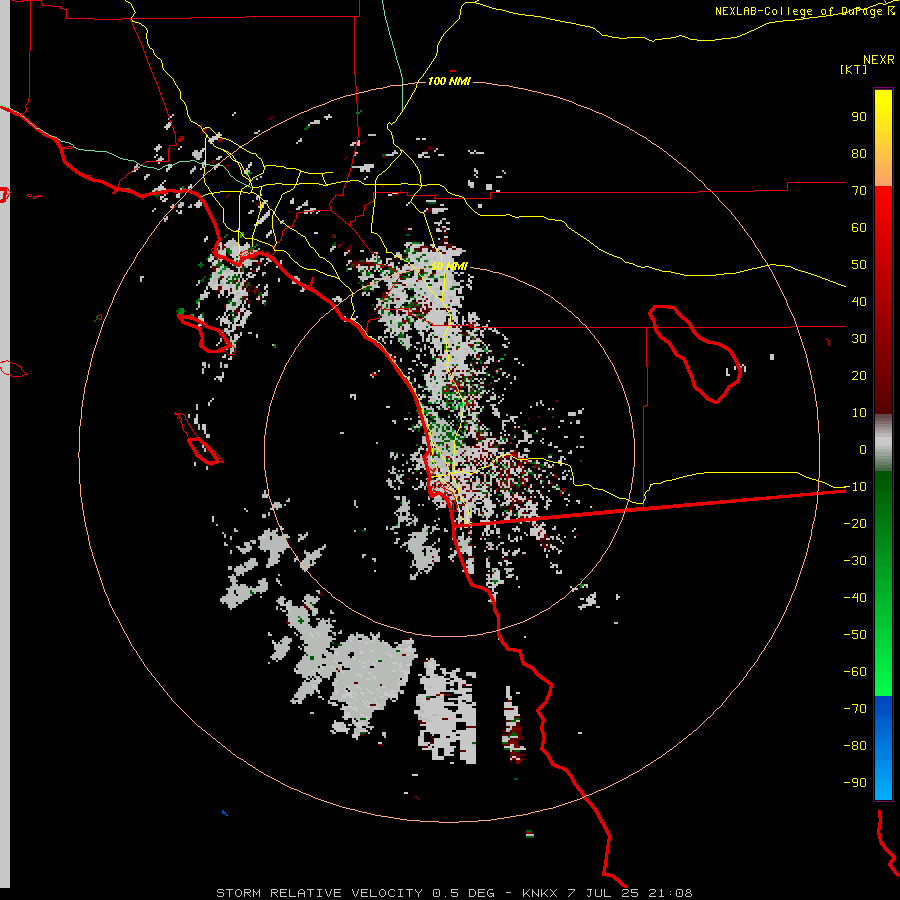
Task: Click the 7 JUL 25 date text
Action: pyautogui.click(x=603, y=893)
